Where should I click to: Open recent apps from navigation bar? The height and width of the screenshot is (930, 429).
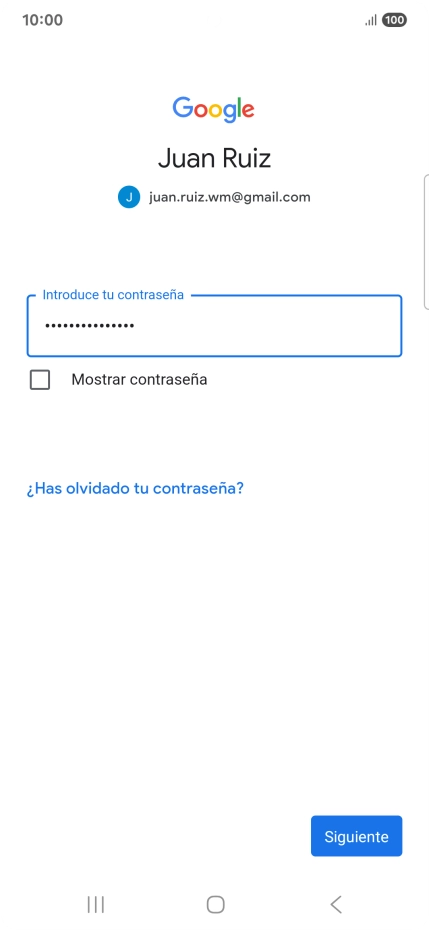[96, 904]
